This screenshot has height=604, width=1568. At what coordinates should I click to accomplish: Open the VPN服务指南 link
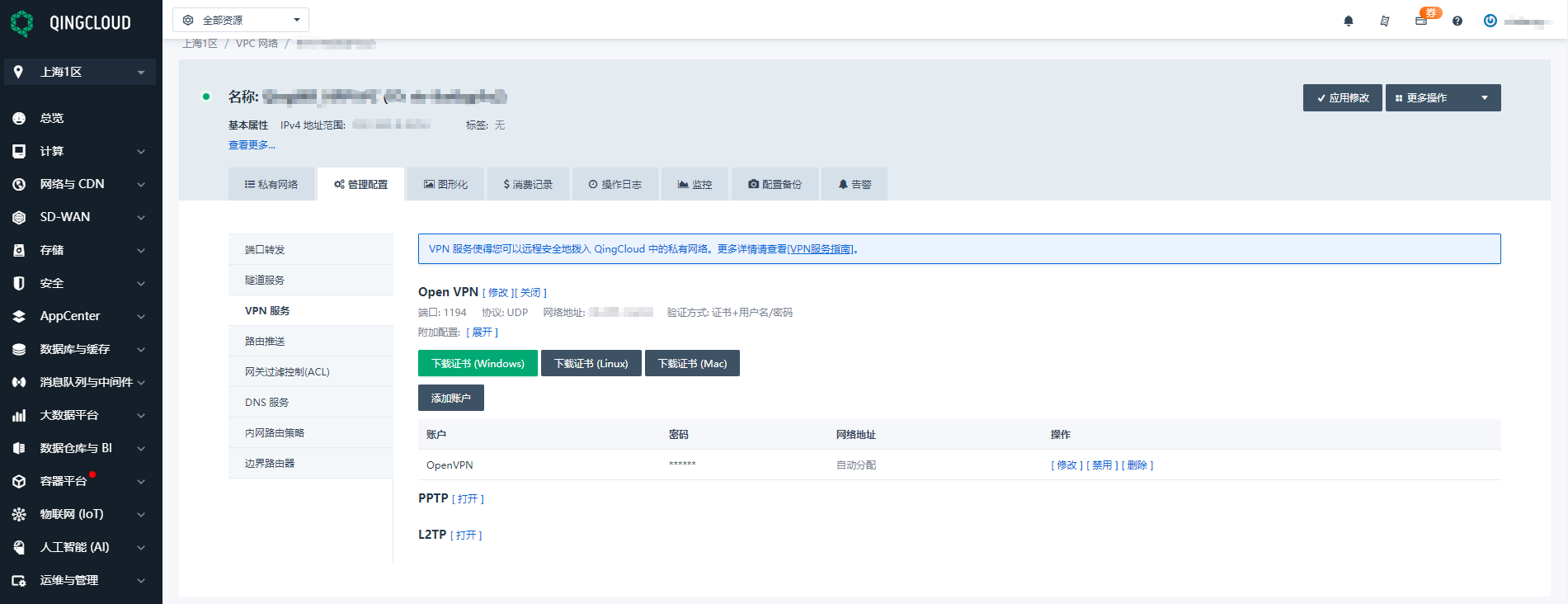point(821,248)
